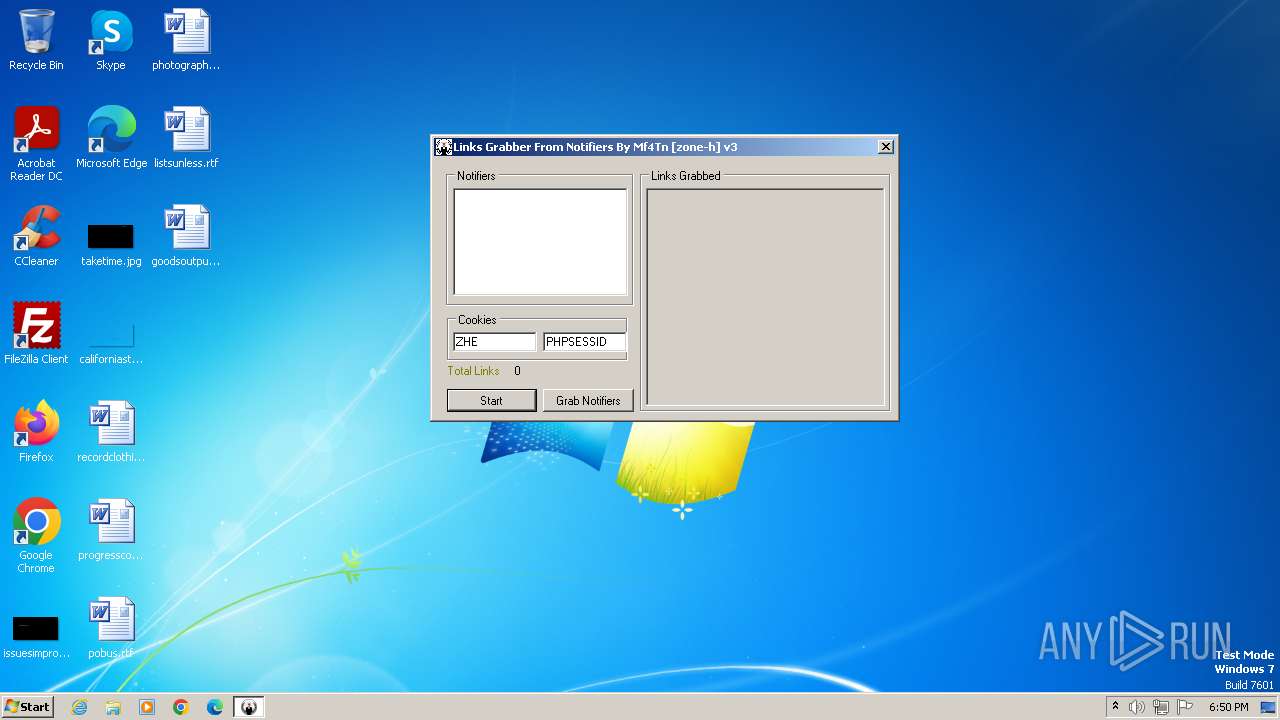Click the Show desktop button
The width and height of the screenshot is (1280, 720).
tap(1270, 707)
